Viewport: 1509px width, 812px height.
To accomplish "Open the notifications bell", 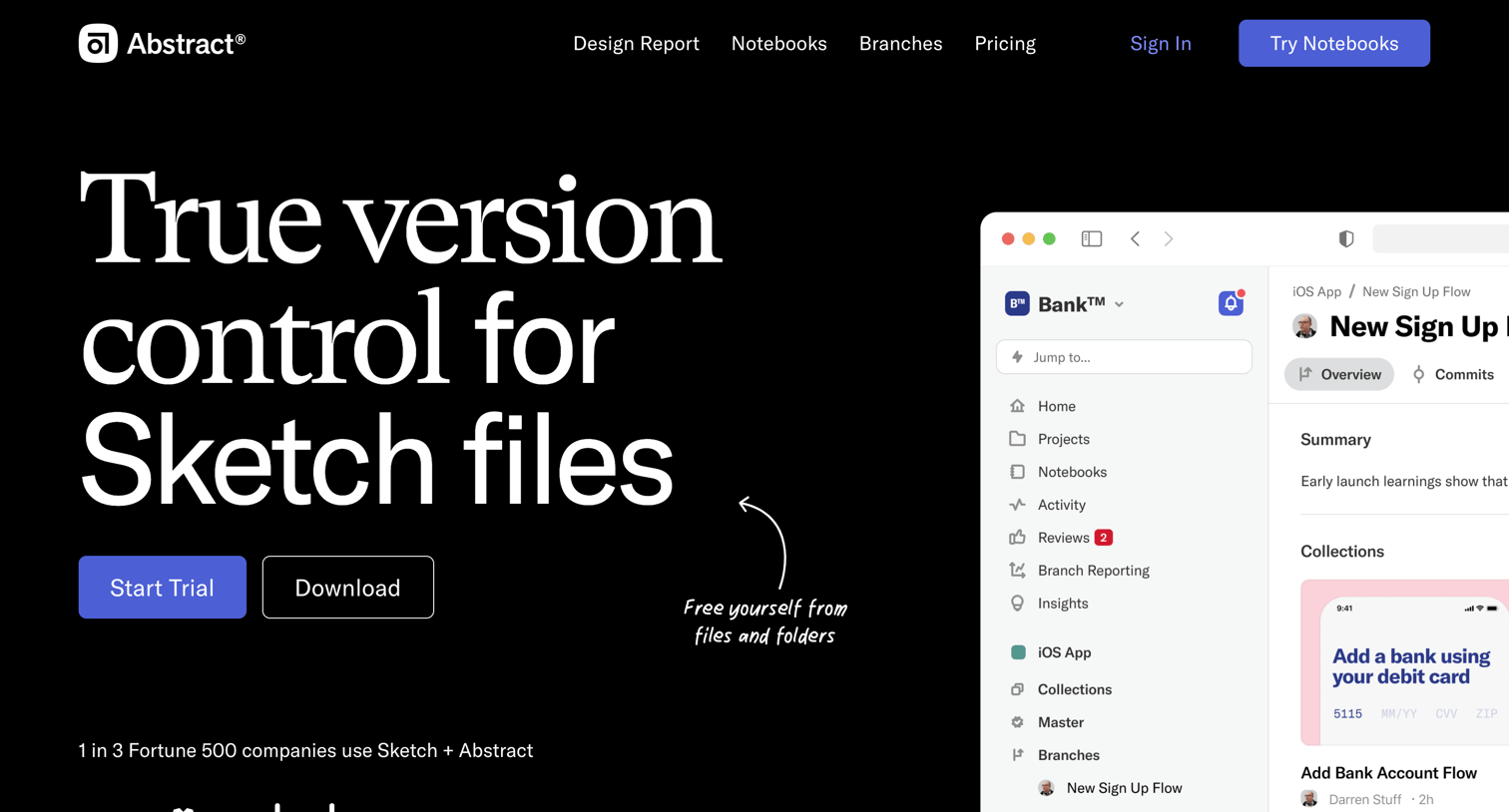I will point(1231,303).
